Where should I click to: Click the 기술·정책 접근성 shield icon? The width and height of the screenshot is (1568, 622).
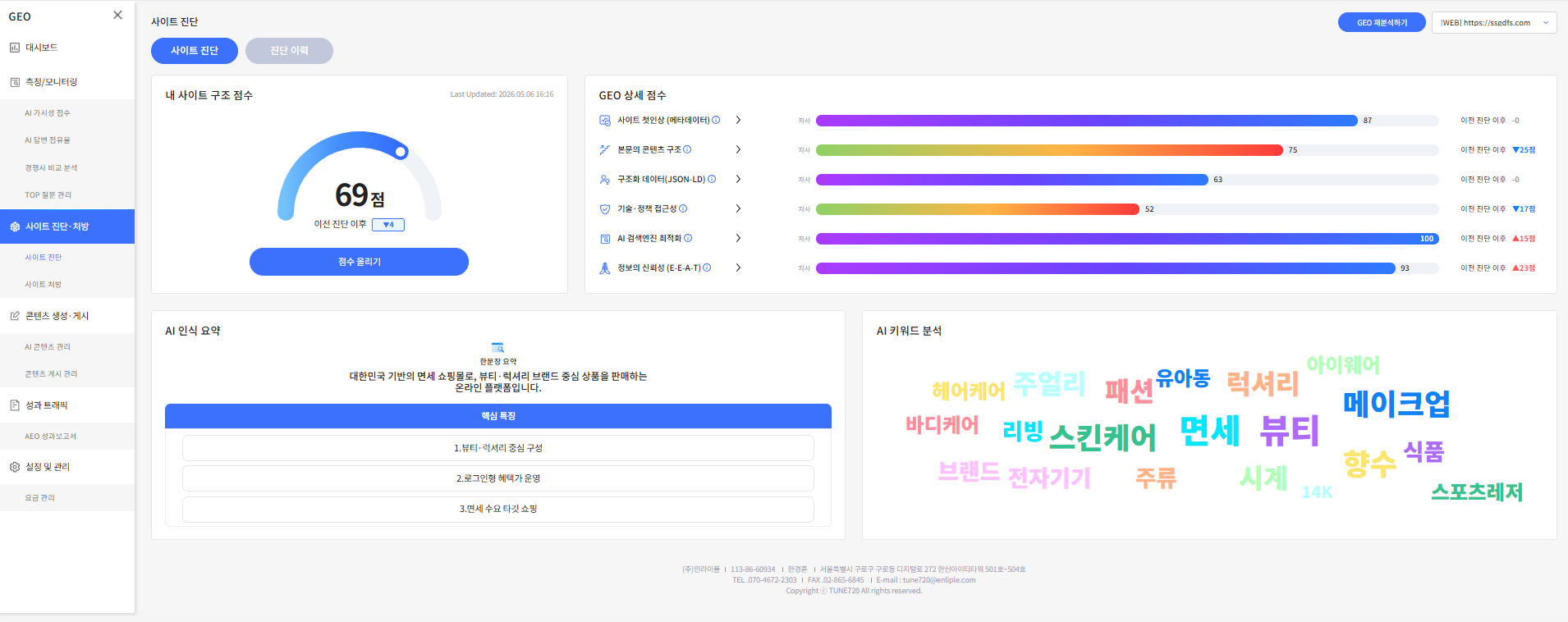(605, 209)
